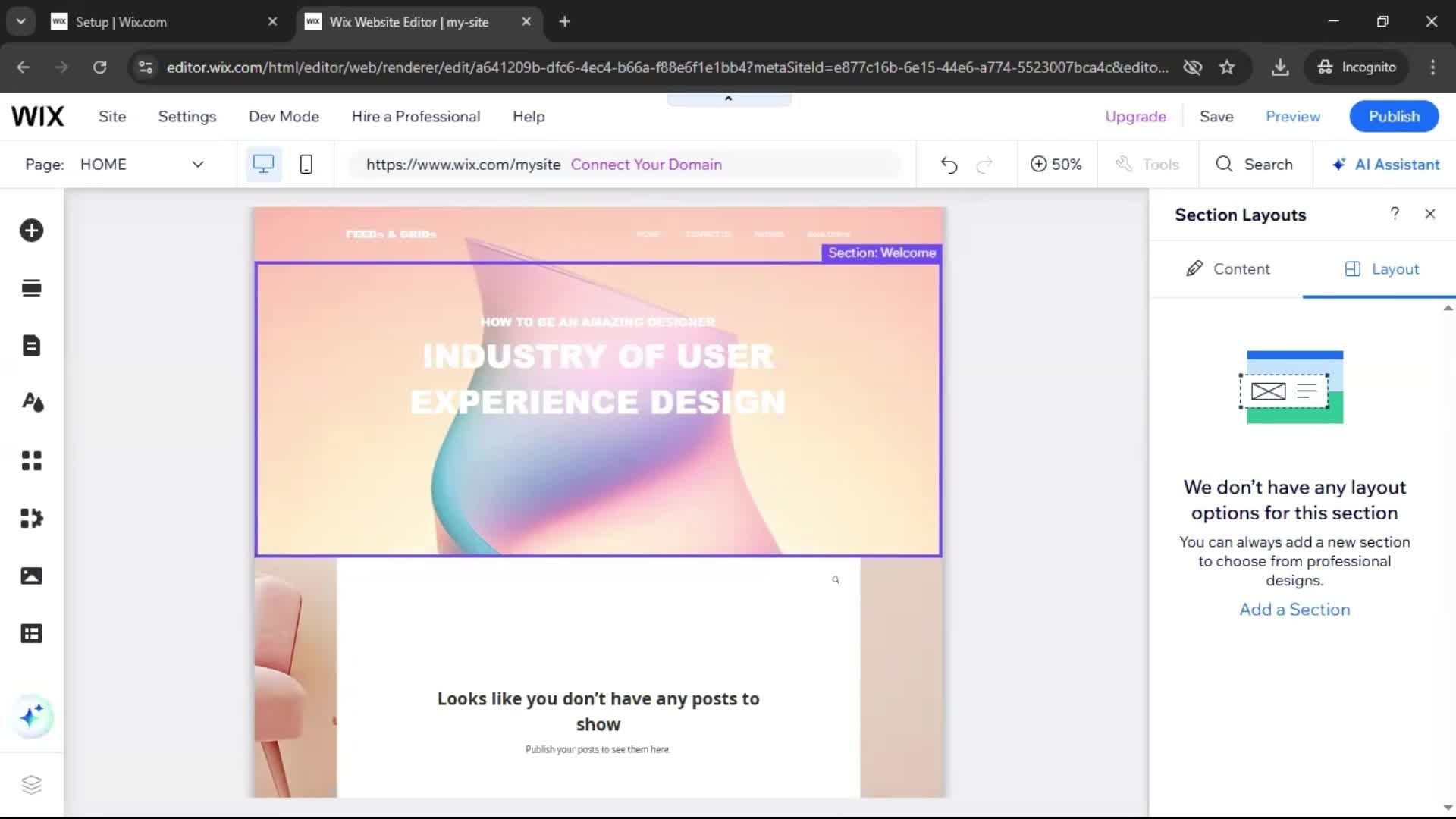Open the My Business puzzle icon

point(31,518)
